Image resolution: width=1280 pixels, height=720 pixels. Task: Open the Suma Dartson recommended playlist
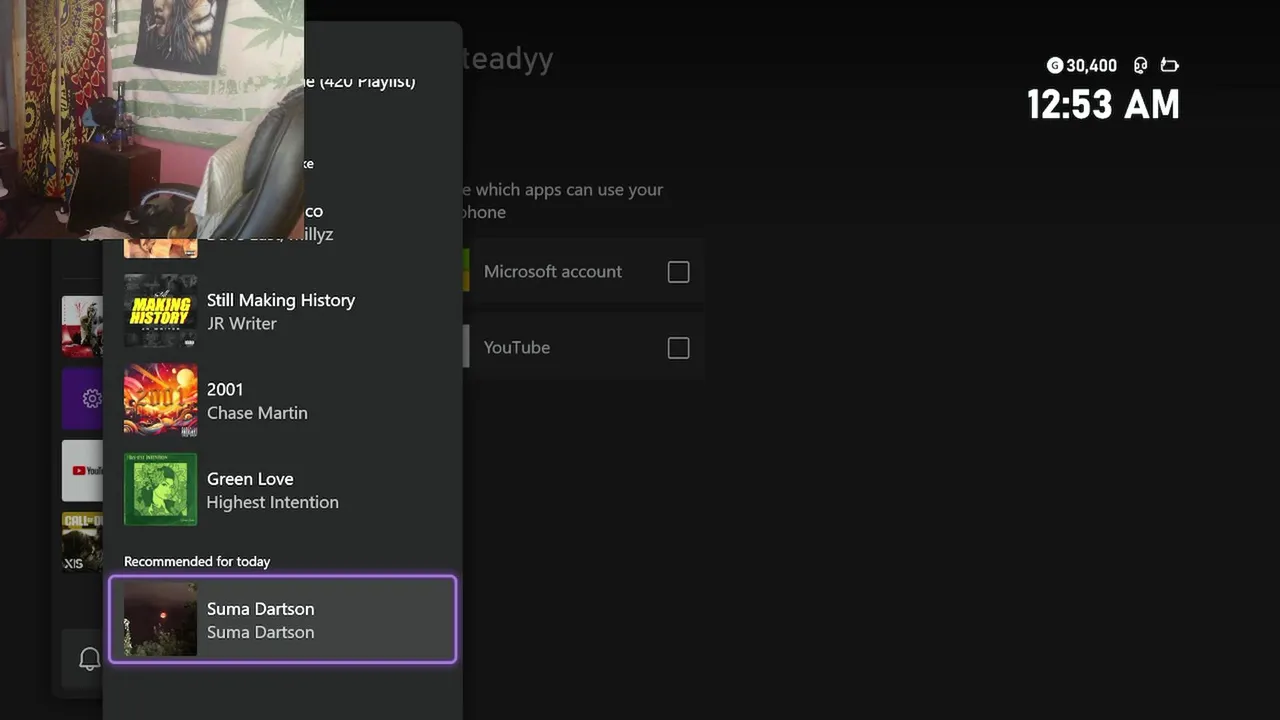(282, 619)
